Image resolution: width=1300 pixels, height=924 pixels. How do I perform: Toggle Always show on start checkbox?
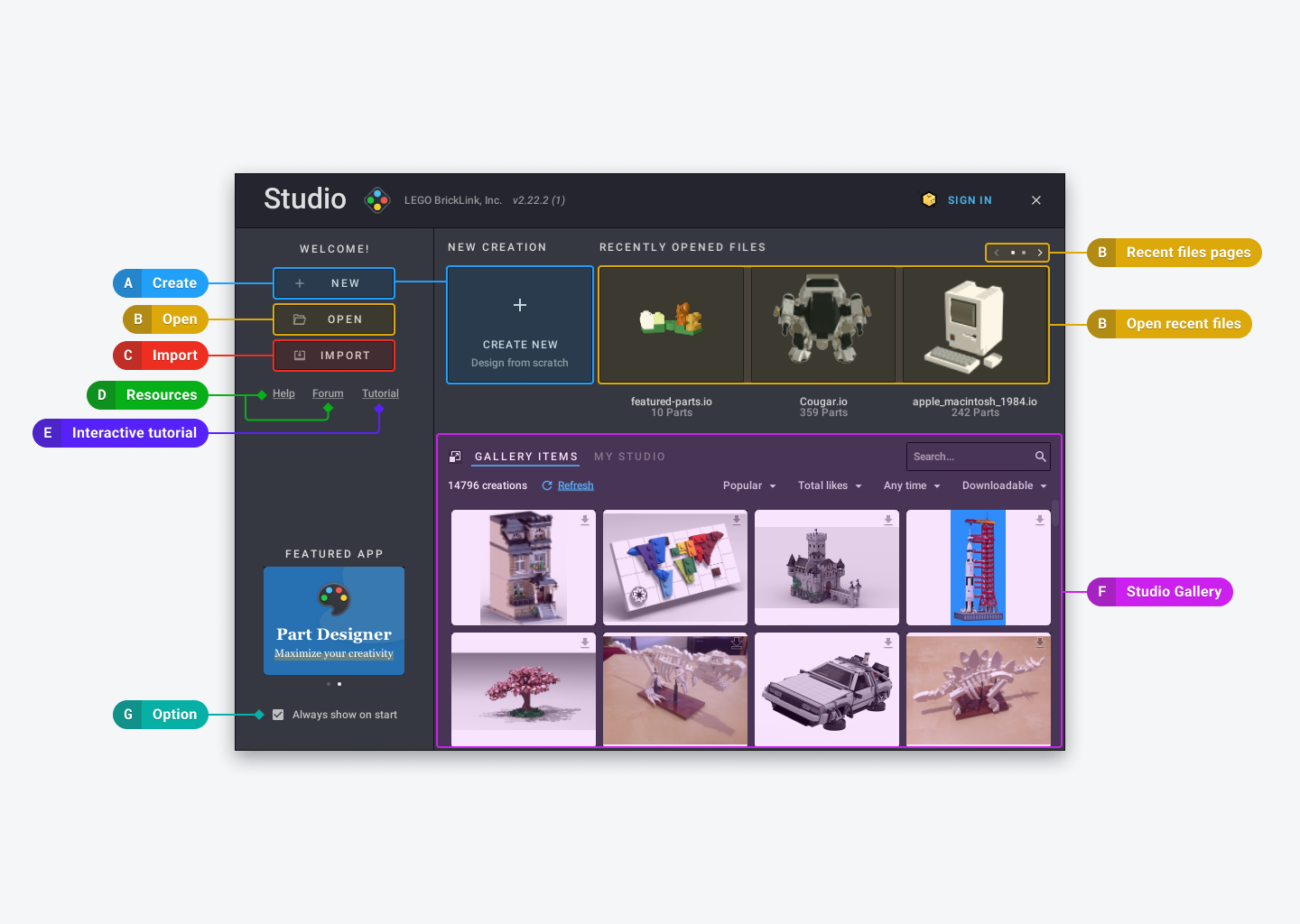tap(278, 715)
